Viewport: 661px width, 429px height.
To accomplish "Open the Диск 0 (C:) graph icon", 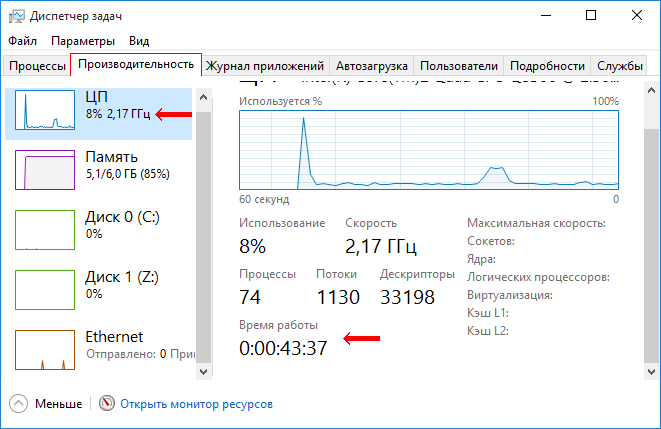I will 44,229.
